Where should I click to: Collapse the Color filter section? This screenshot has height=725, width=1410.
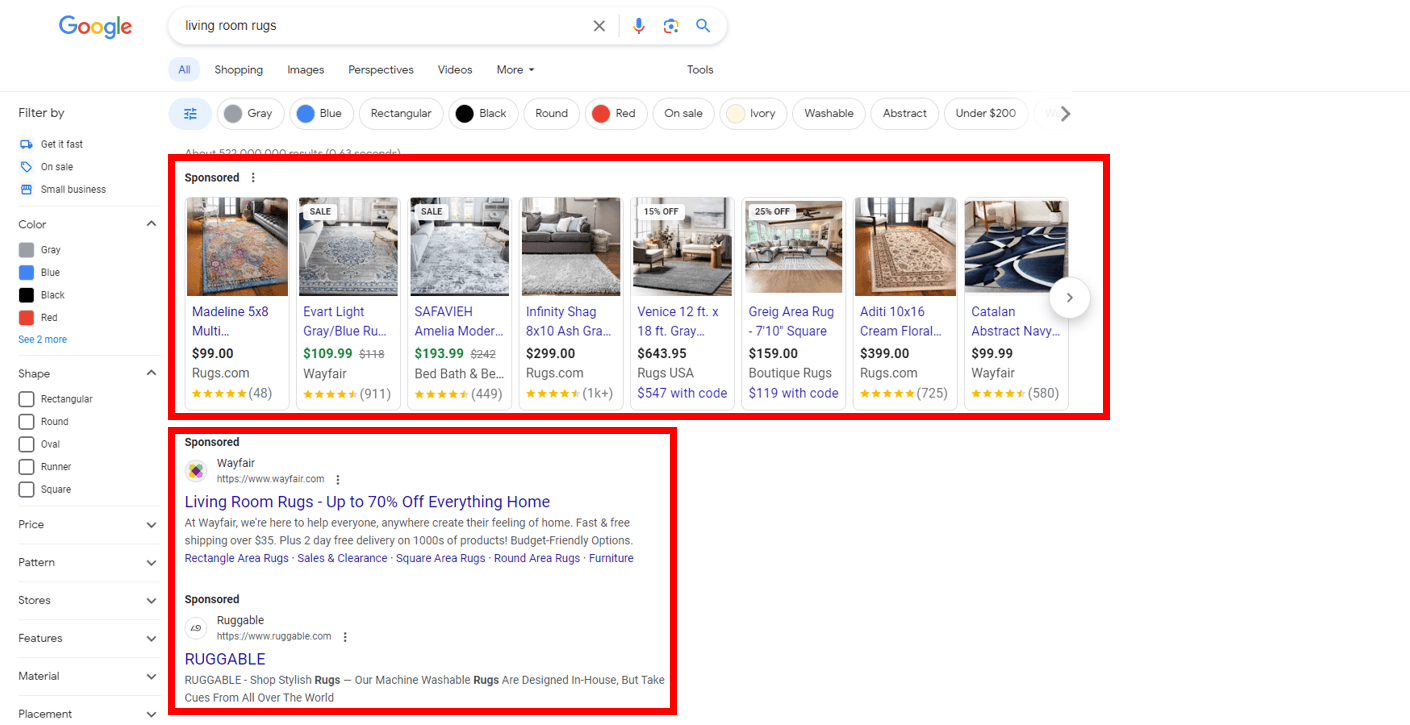[151, 224]
